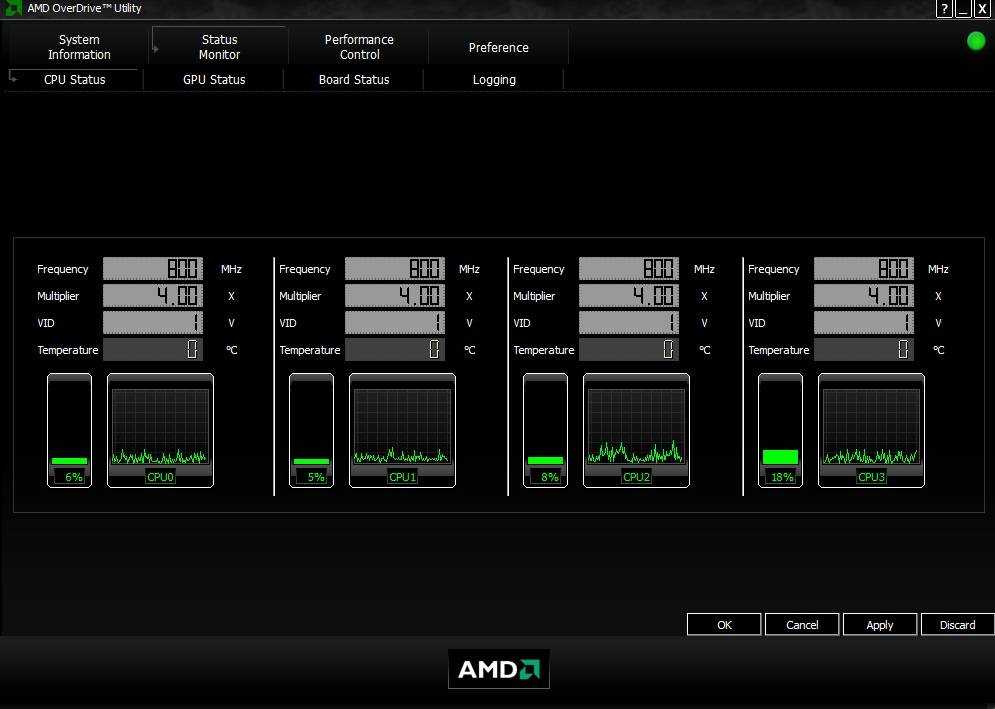Viewport: 995px width, 709px height.
Task: Click the CPU3 label under the graph
Action: 871,477
